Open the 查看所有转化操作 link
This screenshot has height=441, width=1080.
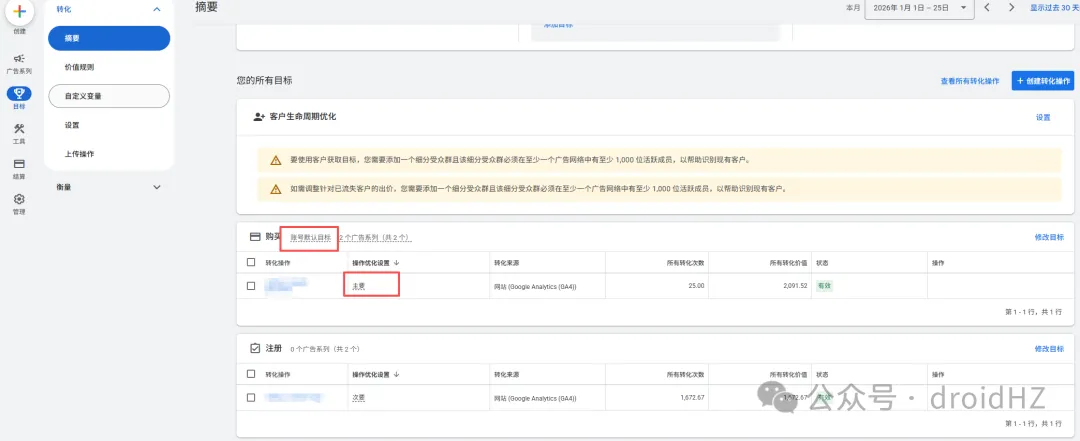pos(969,80)
